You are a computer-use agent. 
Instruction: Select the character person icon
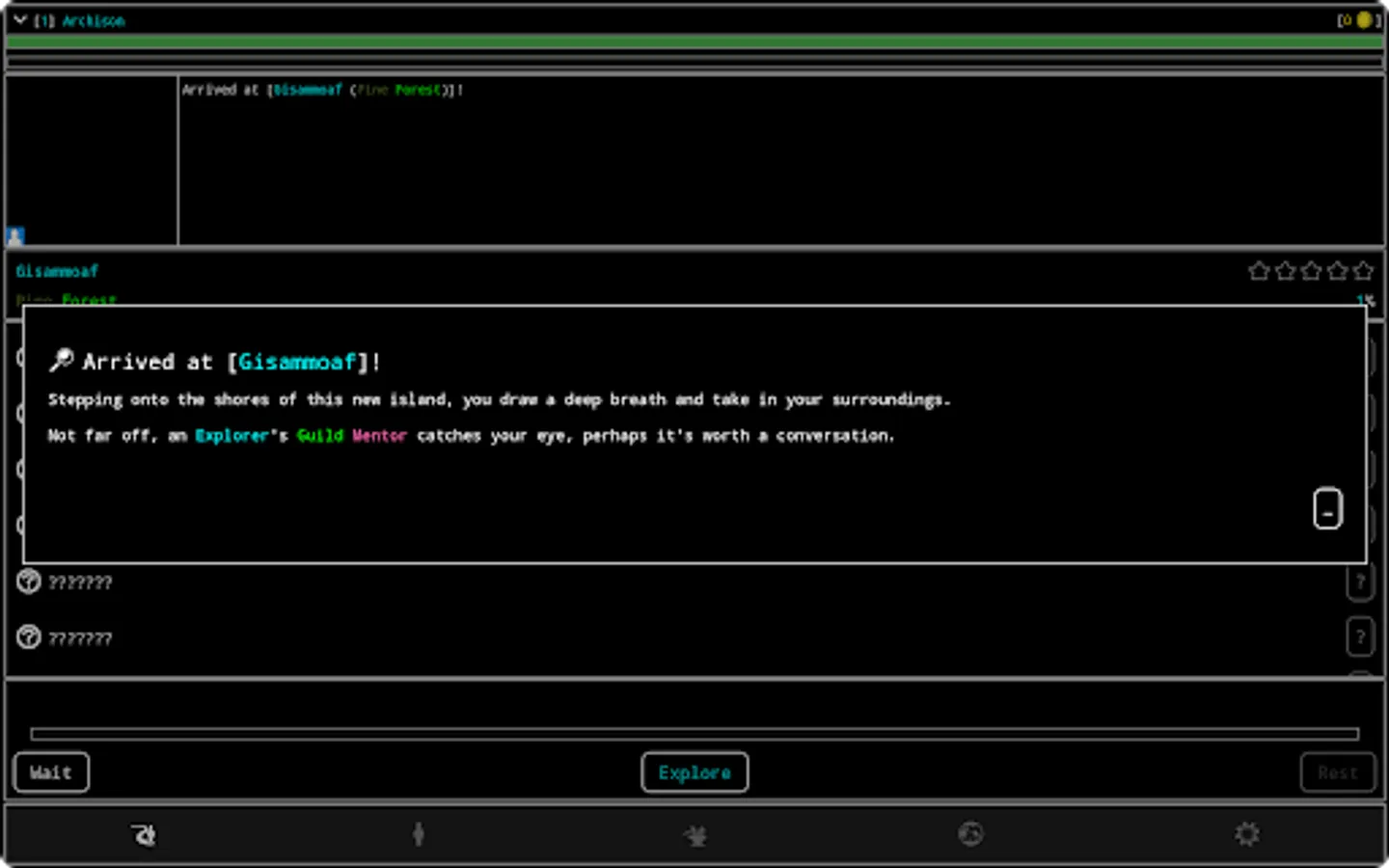pos(418,833)
